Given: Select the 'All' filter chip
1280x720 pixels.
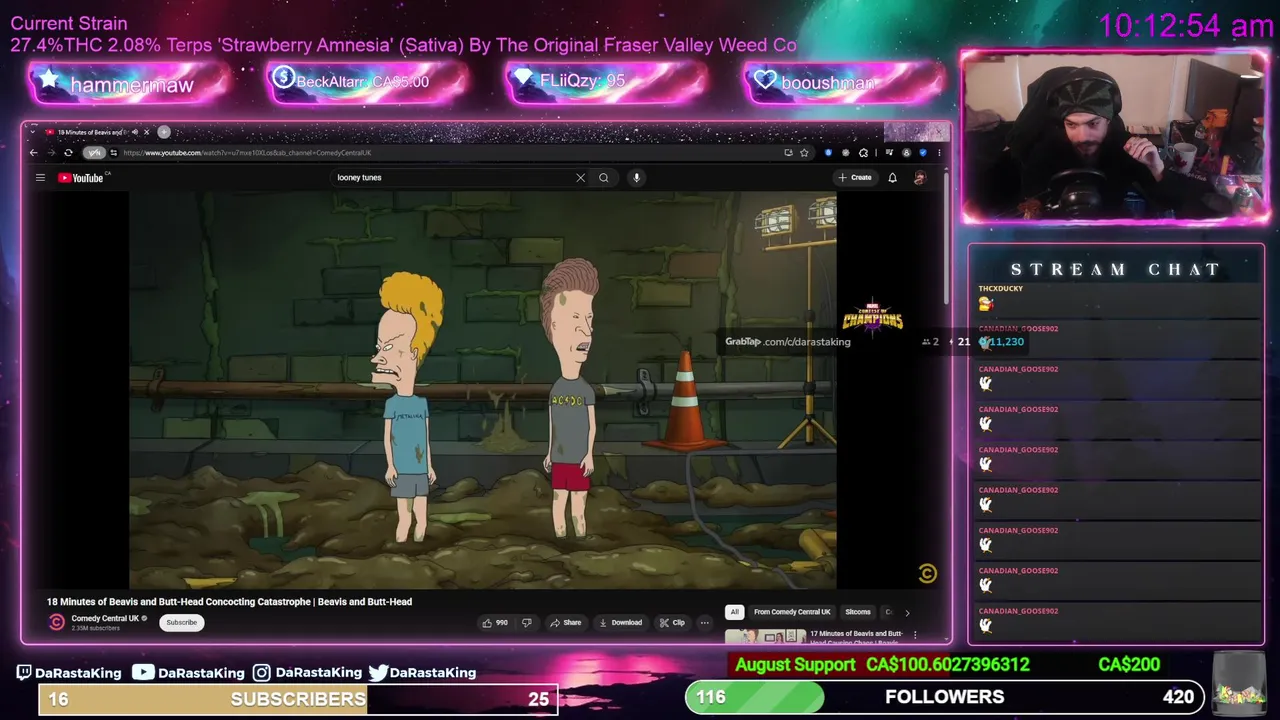Looking at the screenshot, I should pyautogui.click(x=734, y=612).
